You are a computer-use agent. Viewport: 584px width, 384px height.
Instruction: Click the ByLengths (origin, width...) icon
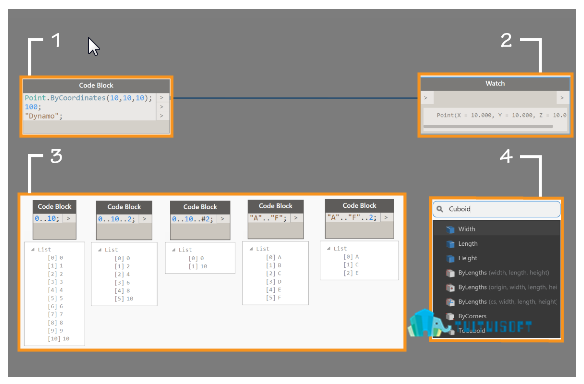pyautogui.click(x=450, y=288)
